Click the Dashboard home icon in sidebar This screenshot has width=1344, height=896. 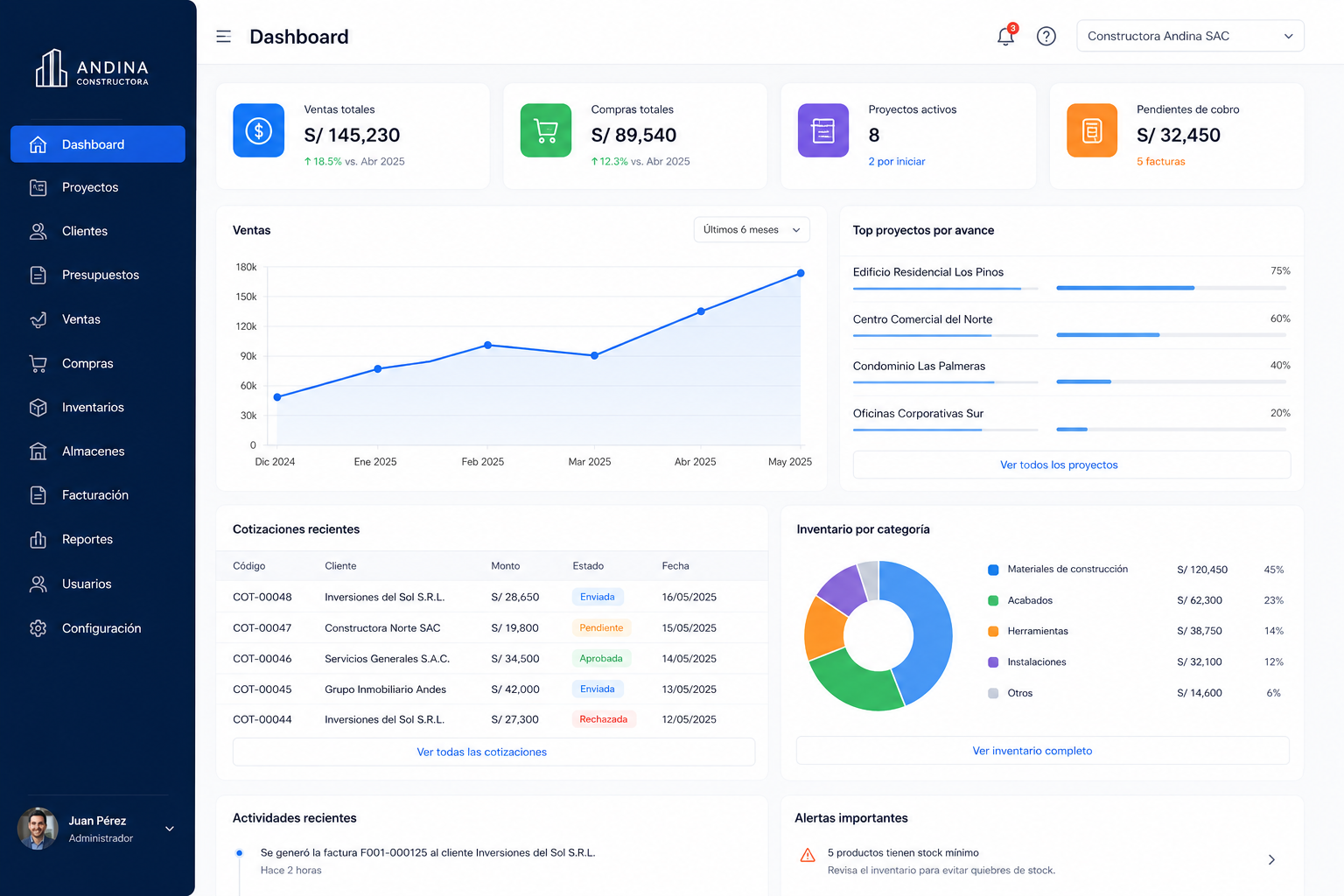click(38, 144)
